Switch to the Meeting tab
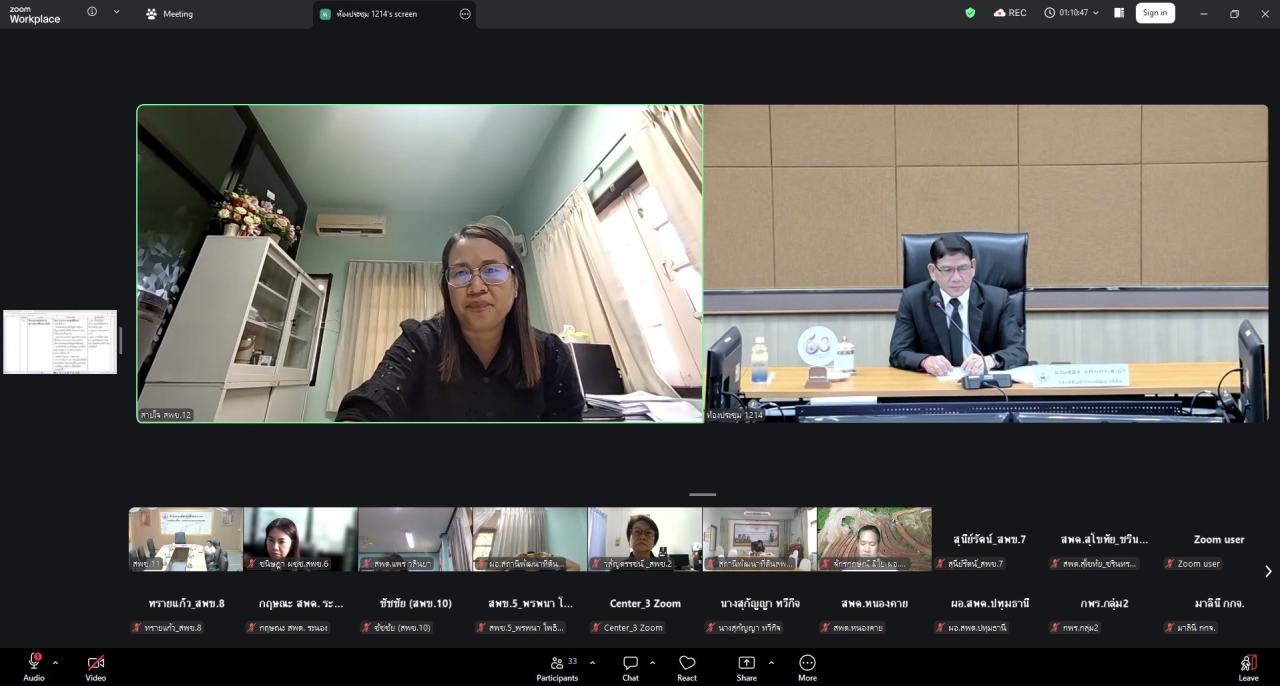 (170, 14)
